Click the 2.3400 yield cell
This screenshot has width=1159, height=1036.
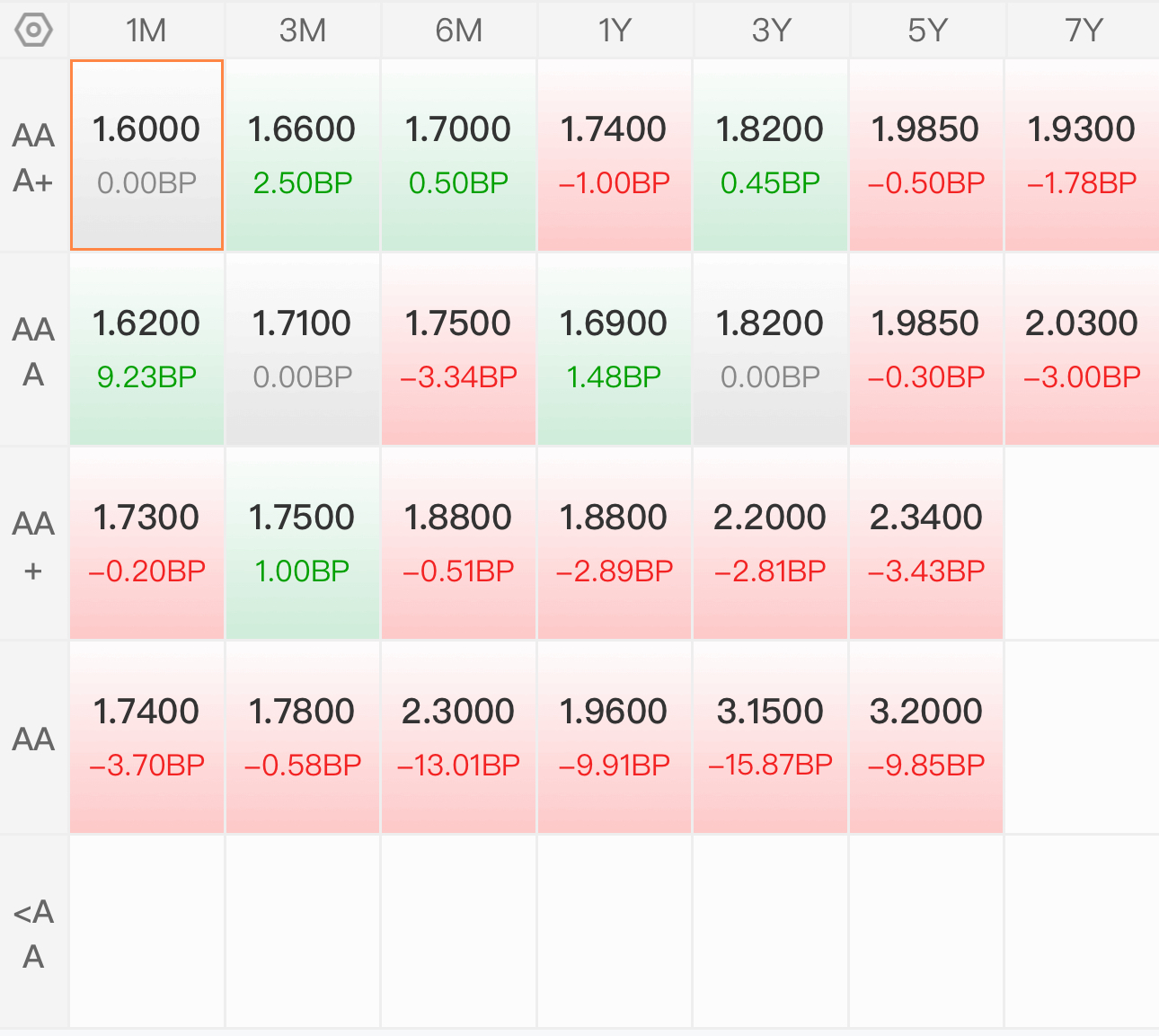click(926, 544)
